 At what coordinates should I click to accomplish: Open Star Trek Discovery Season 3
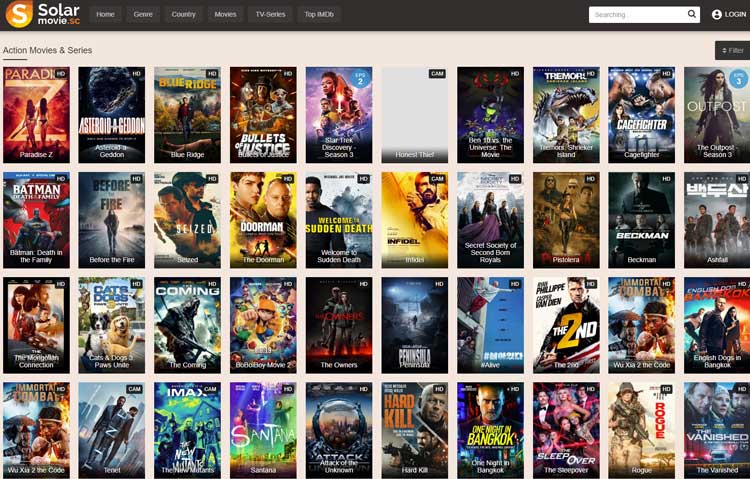pos(339,115)
